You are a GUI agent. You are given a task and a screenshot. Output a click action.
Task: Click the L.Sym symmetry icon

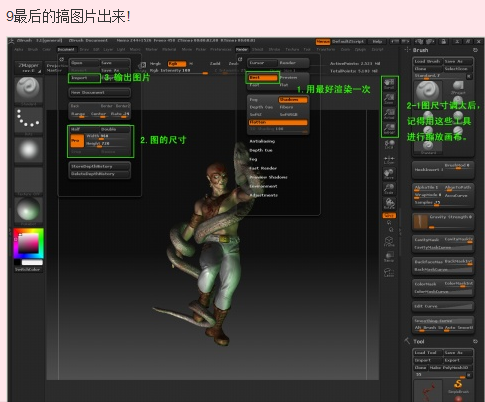point(389,160)
